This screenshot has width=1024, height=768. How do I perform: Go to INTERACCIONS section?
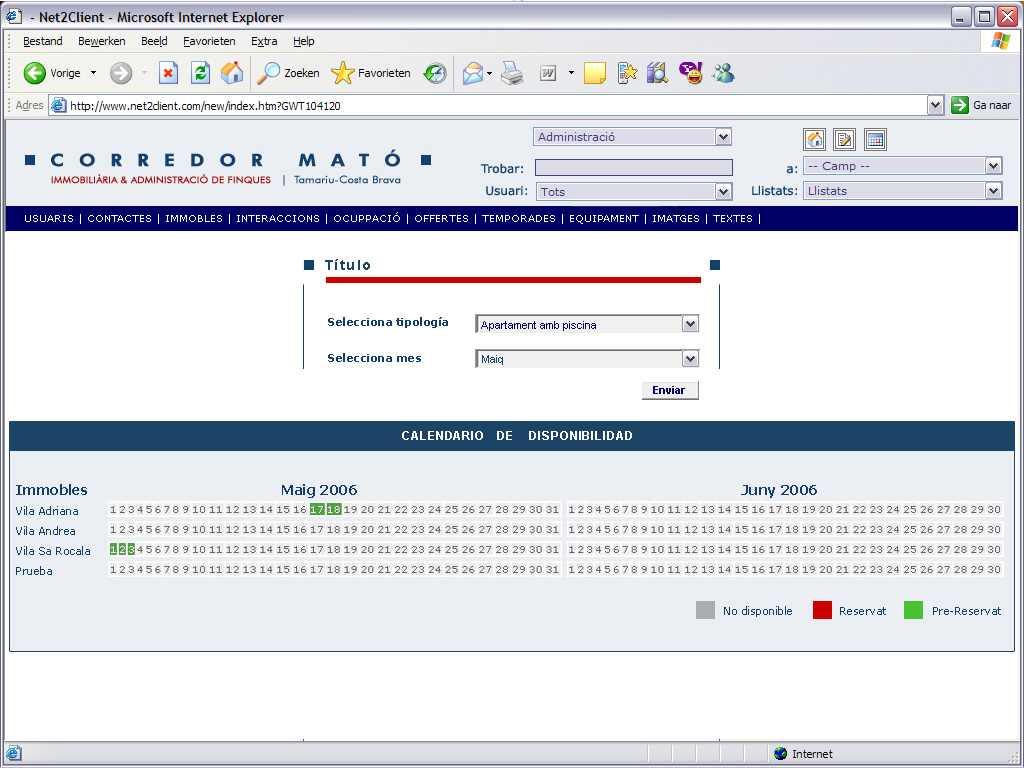click(x=278, y=219)
